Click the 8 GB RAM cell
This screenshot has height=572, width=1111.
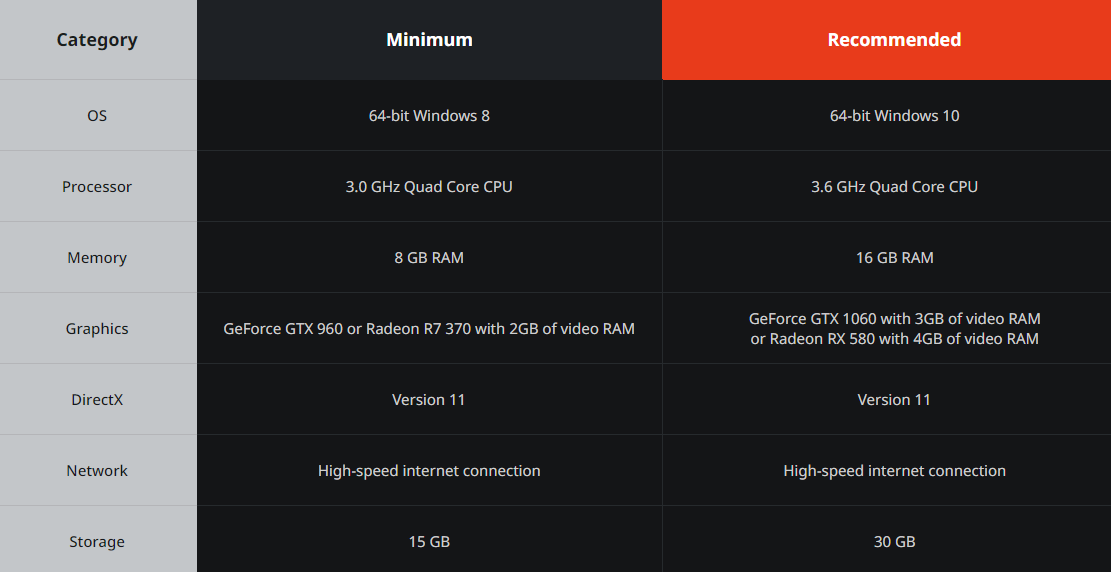[429, 258]
